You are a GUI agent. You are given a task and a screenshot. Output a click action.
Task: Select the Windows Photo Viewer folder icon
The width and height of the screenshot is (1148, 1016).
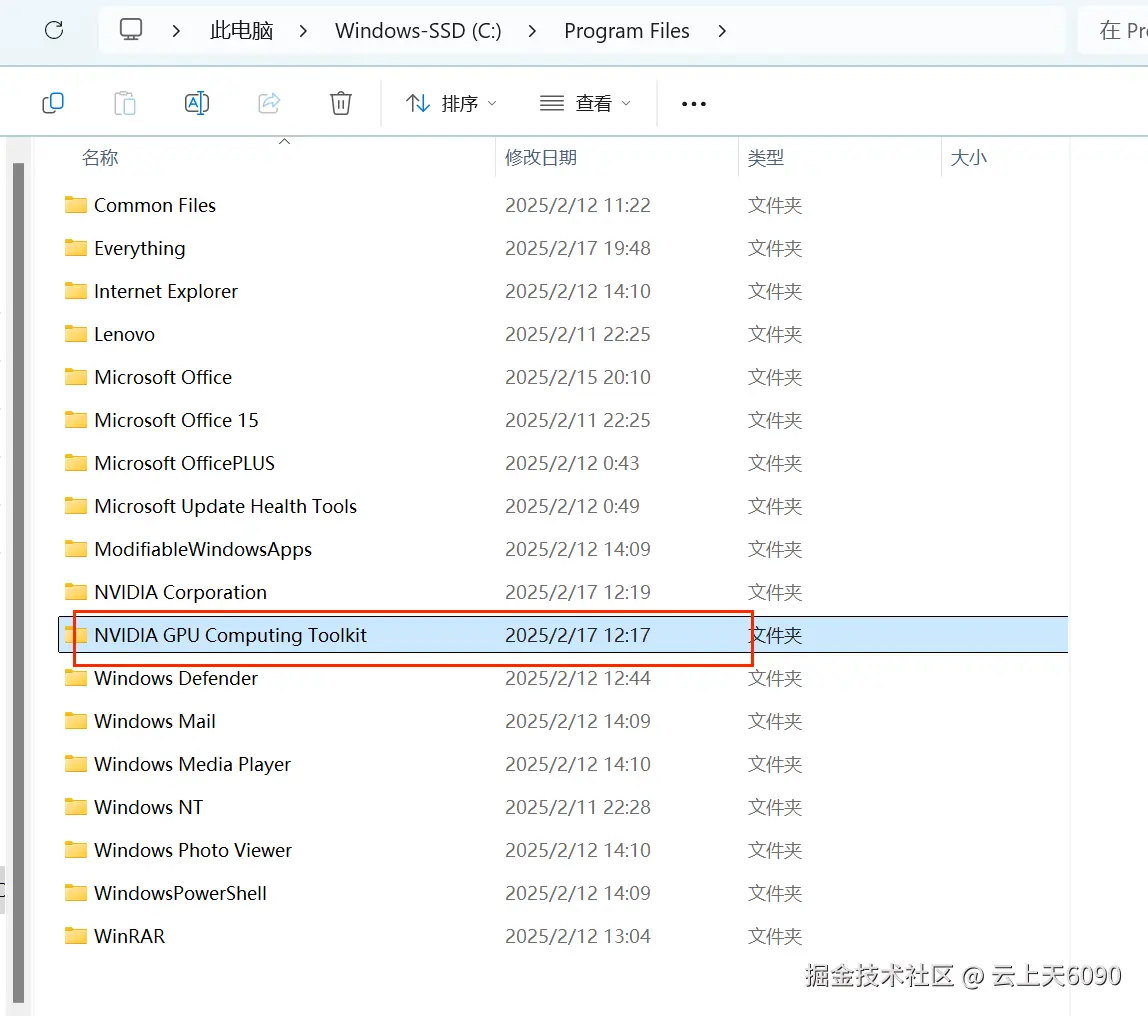point(75,850)
